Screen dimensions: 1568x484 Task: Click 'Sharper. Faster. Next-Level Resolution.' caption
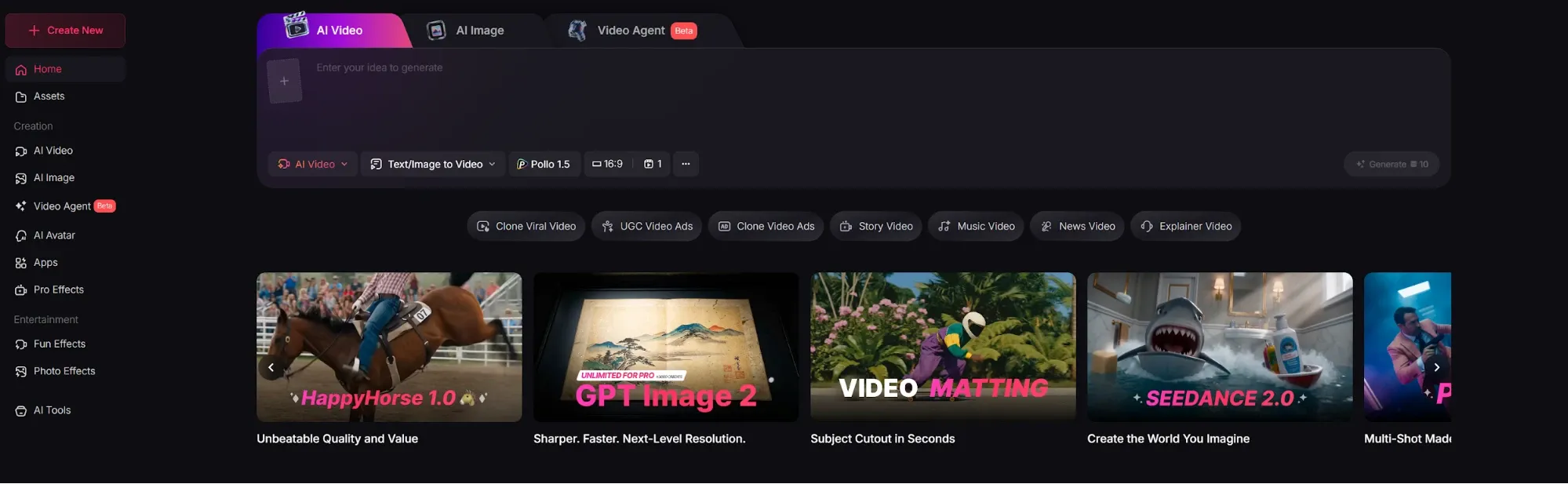coord(639,439)
